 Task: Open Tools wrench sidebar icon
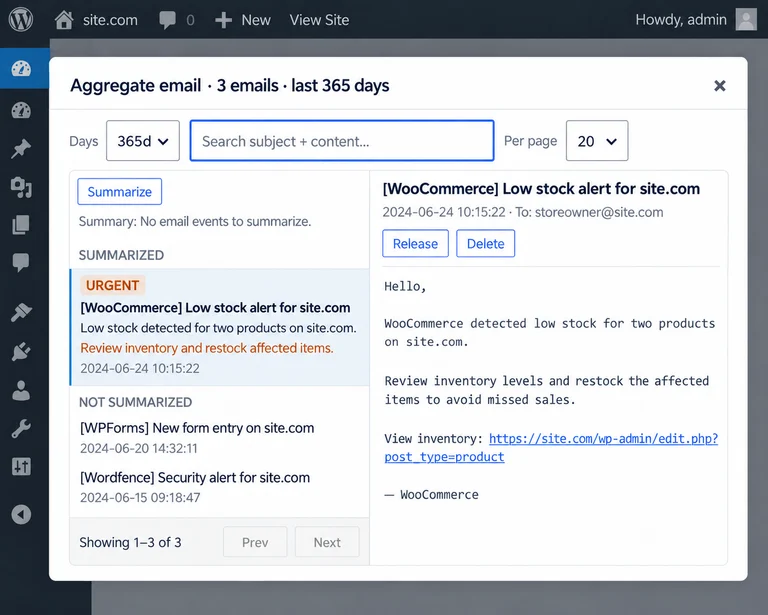(x=21, y=428)
